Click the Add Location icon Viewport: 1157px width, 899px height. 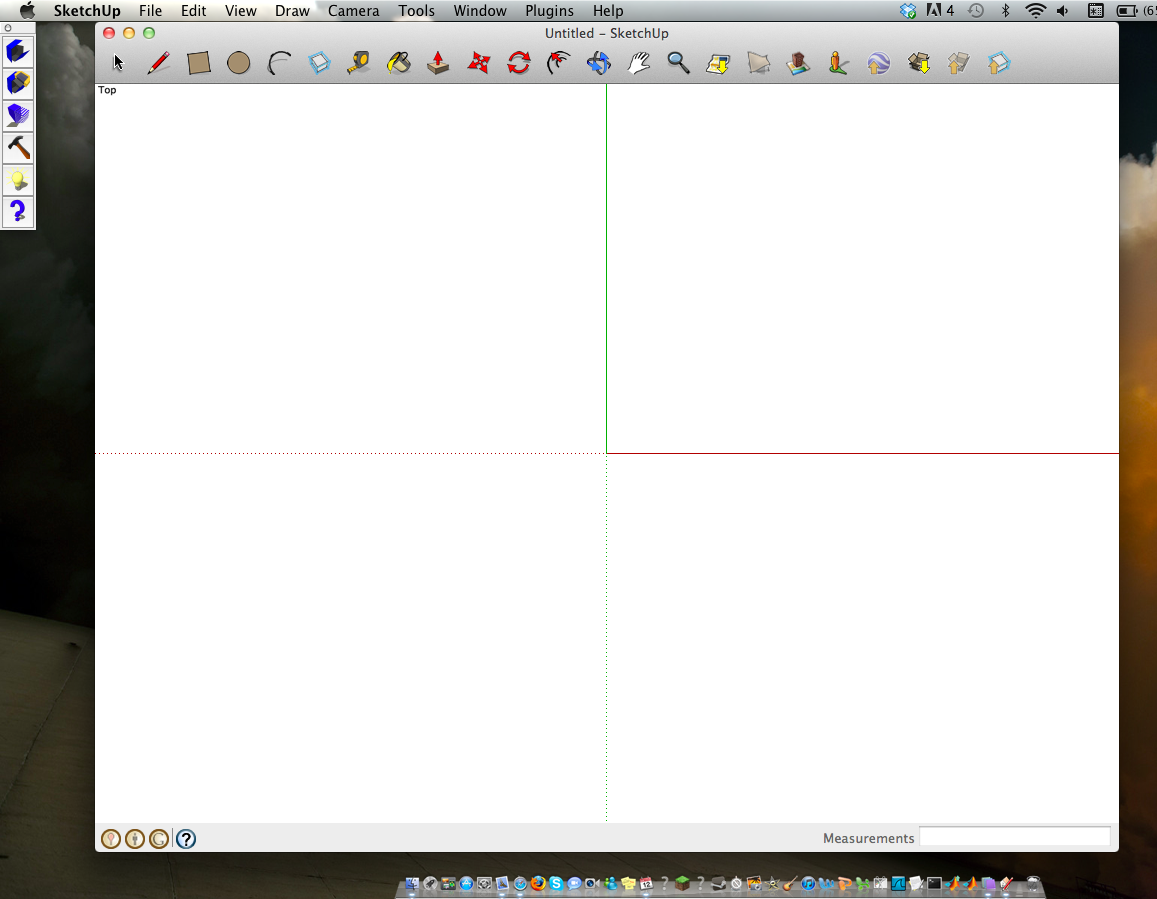tap(718, 63)
